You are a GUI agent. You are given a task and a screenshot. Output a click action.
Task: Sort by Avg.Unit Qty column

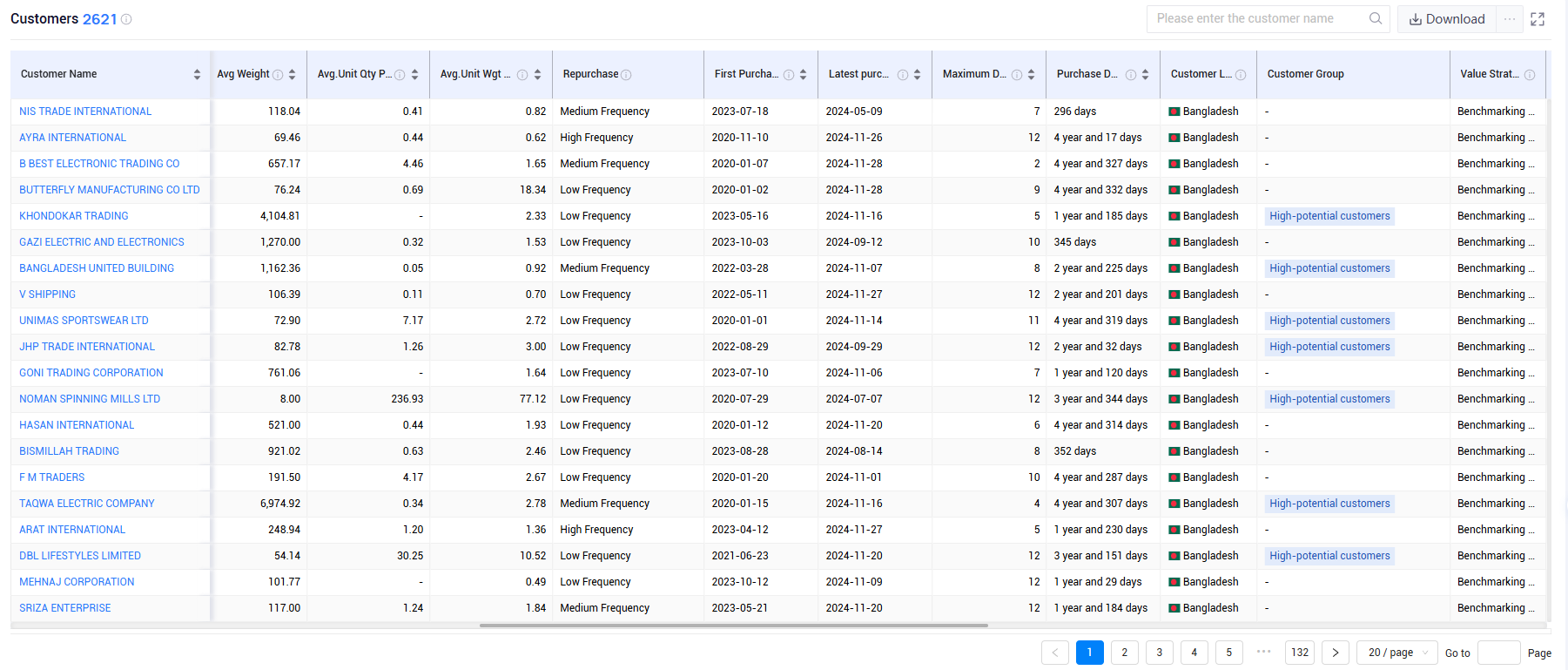[x=414, y=74]
